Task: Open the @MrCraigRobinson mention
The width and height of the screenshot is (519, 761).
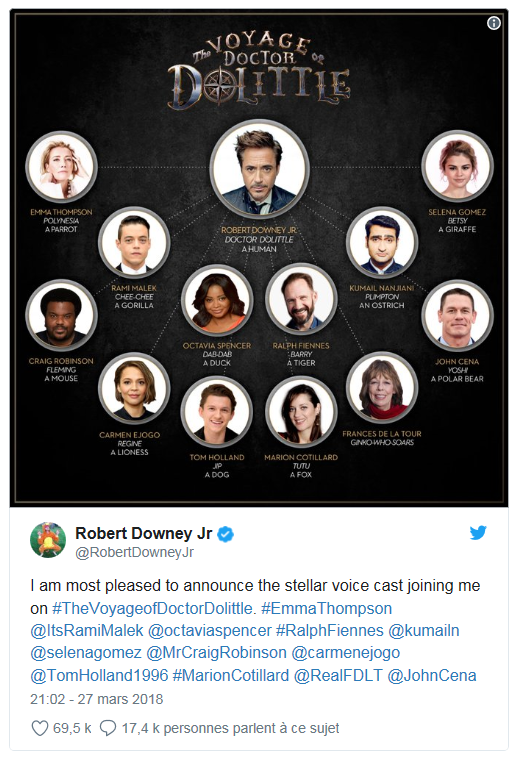Action: 217,653
